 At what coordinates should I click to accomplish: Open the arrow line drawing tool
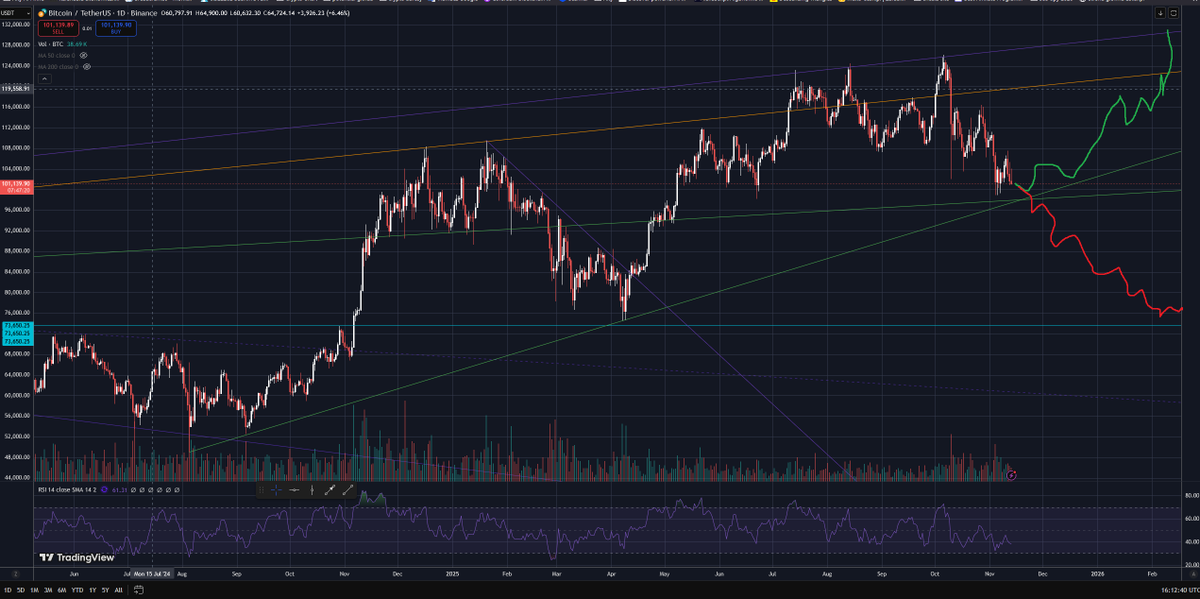point(330,490)
